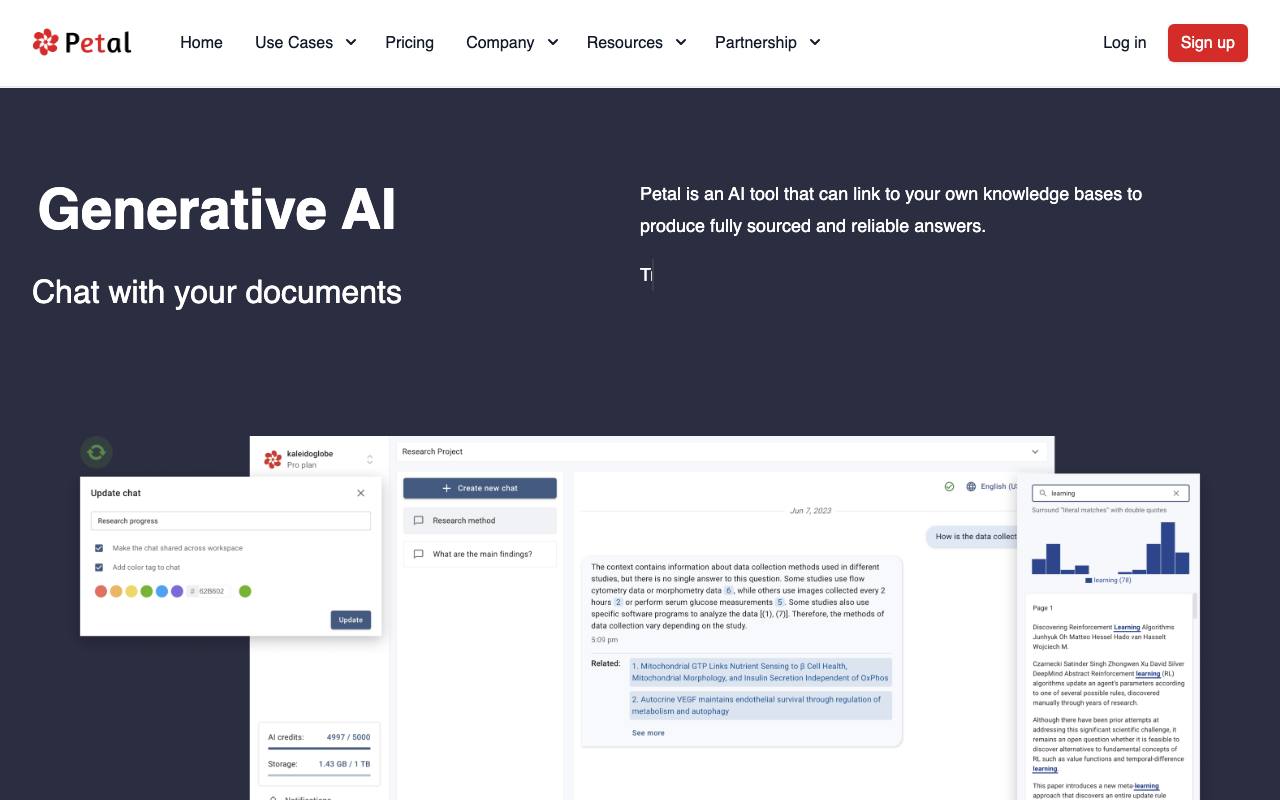Click the kaleidoglobe workspace logo
This screenshot has width=1280, height=800.
click(273, 459)
